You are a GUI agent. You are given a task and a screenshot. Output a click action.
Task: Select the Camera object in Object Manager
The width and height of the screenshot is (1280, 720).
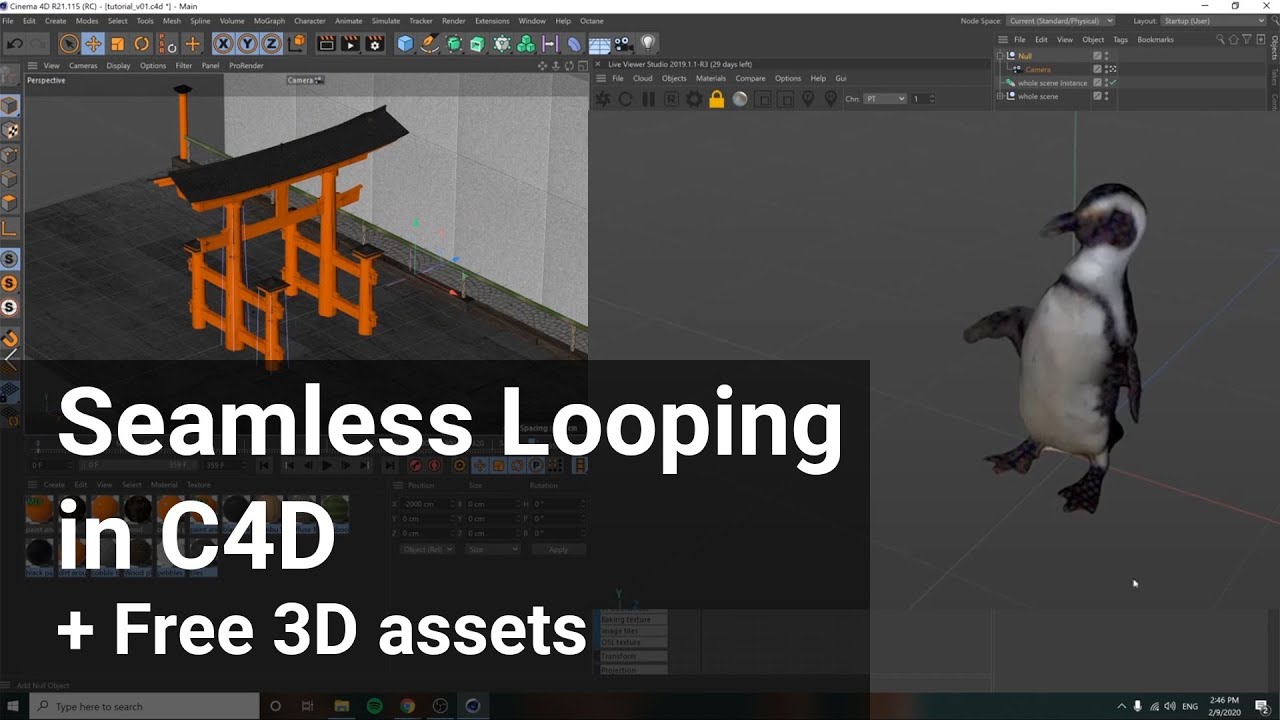(1038, 69)
